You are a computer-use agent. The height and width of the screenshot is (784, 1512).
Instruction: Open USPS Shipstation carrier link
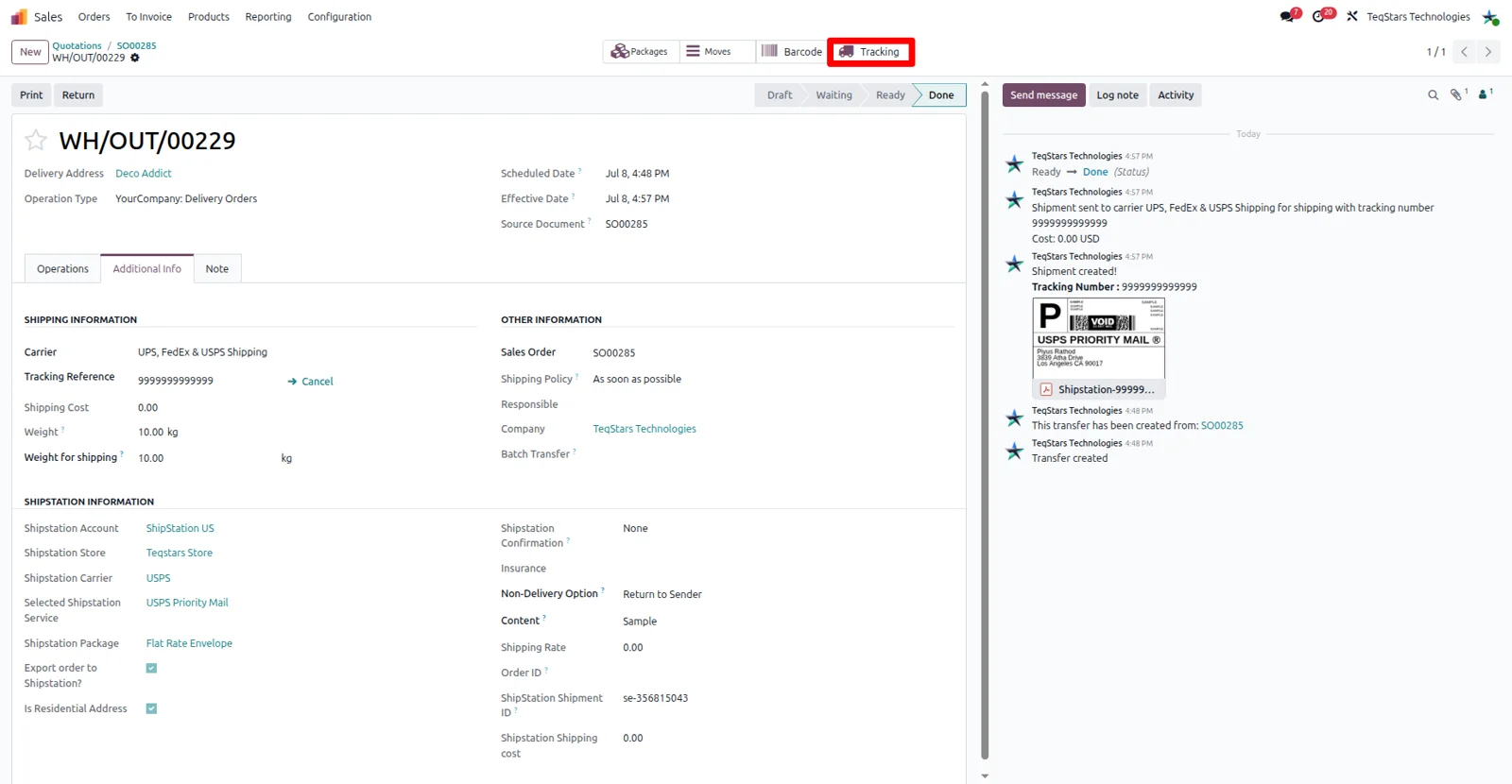[158, 578]
